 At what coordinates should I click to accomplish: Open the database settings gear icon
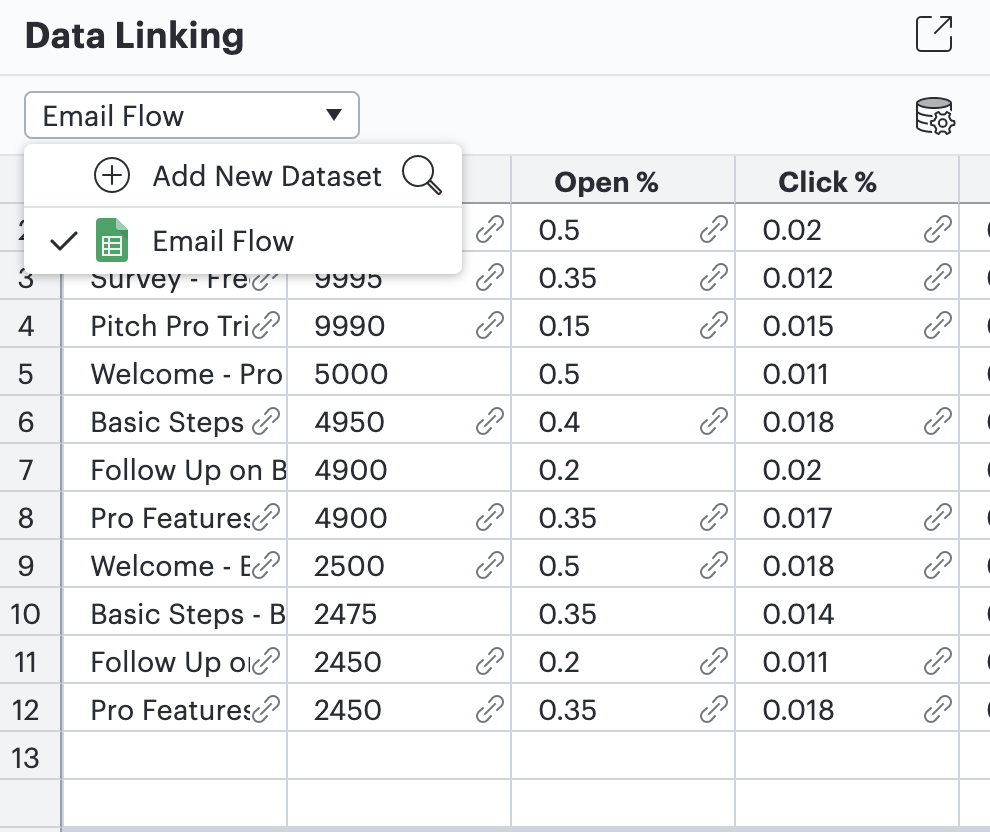point(935,116)
